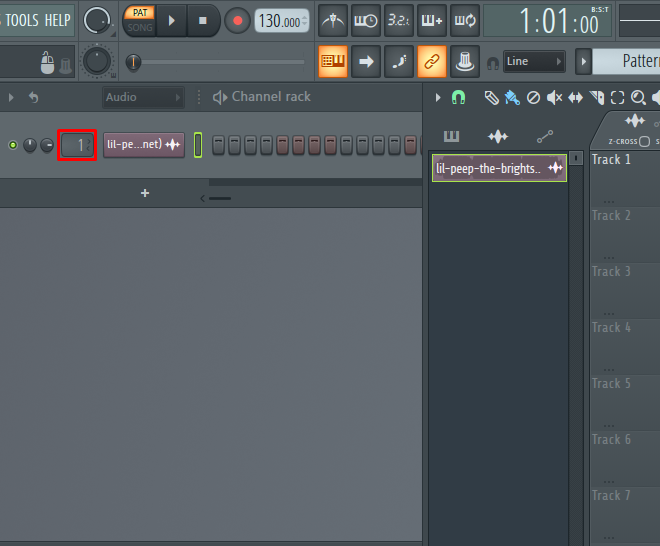660x546 pixels.
Task: Toggle multilink to controllers knob icon
Action: point(465,61)
